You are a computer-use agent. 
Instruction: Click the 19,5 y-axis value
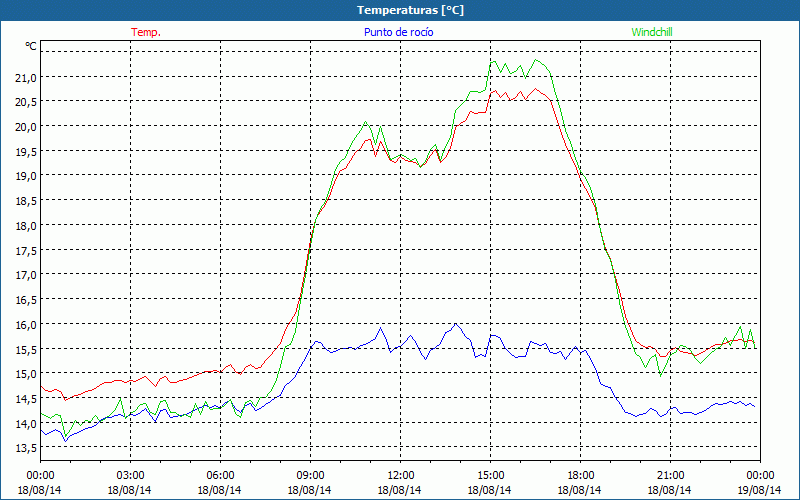point(27,152)
